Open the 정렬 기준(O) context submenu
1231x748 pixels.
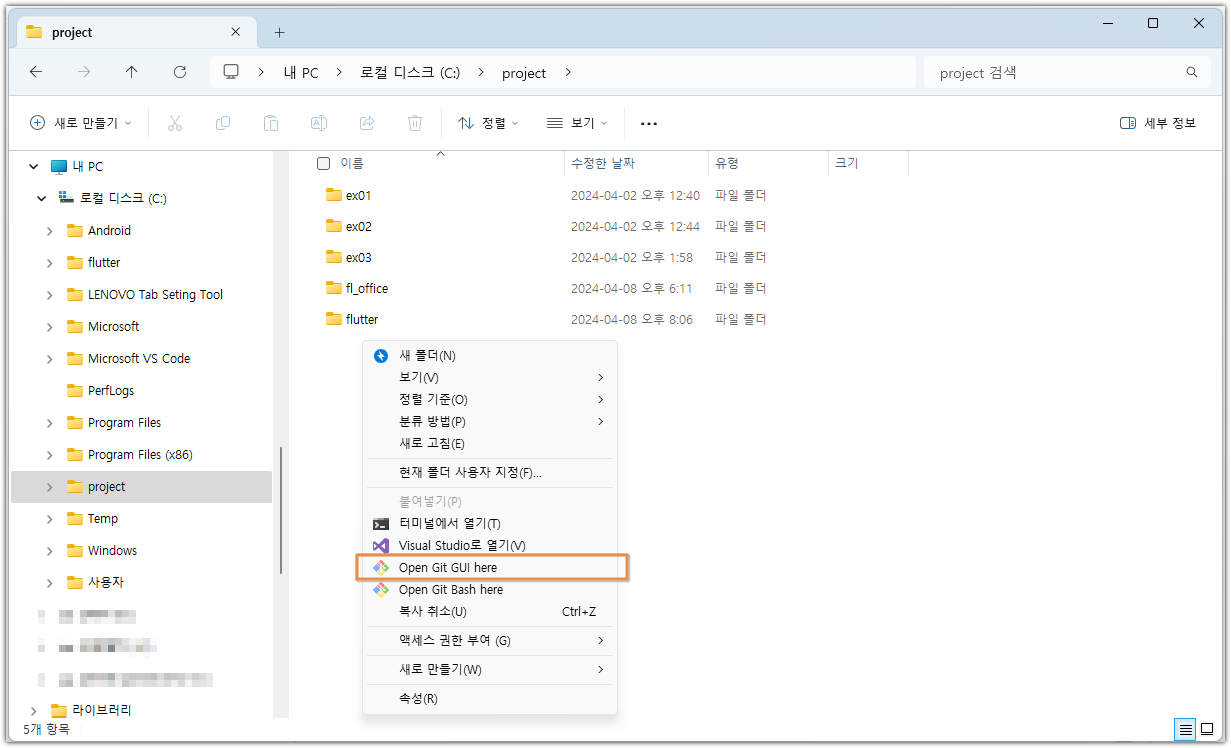tap(490, 399)
